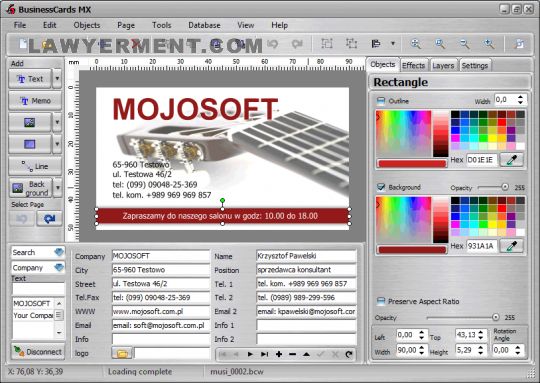Open the File menu
Screen dimensions: 540x383
pos(20,25)
